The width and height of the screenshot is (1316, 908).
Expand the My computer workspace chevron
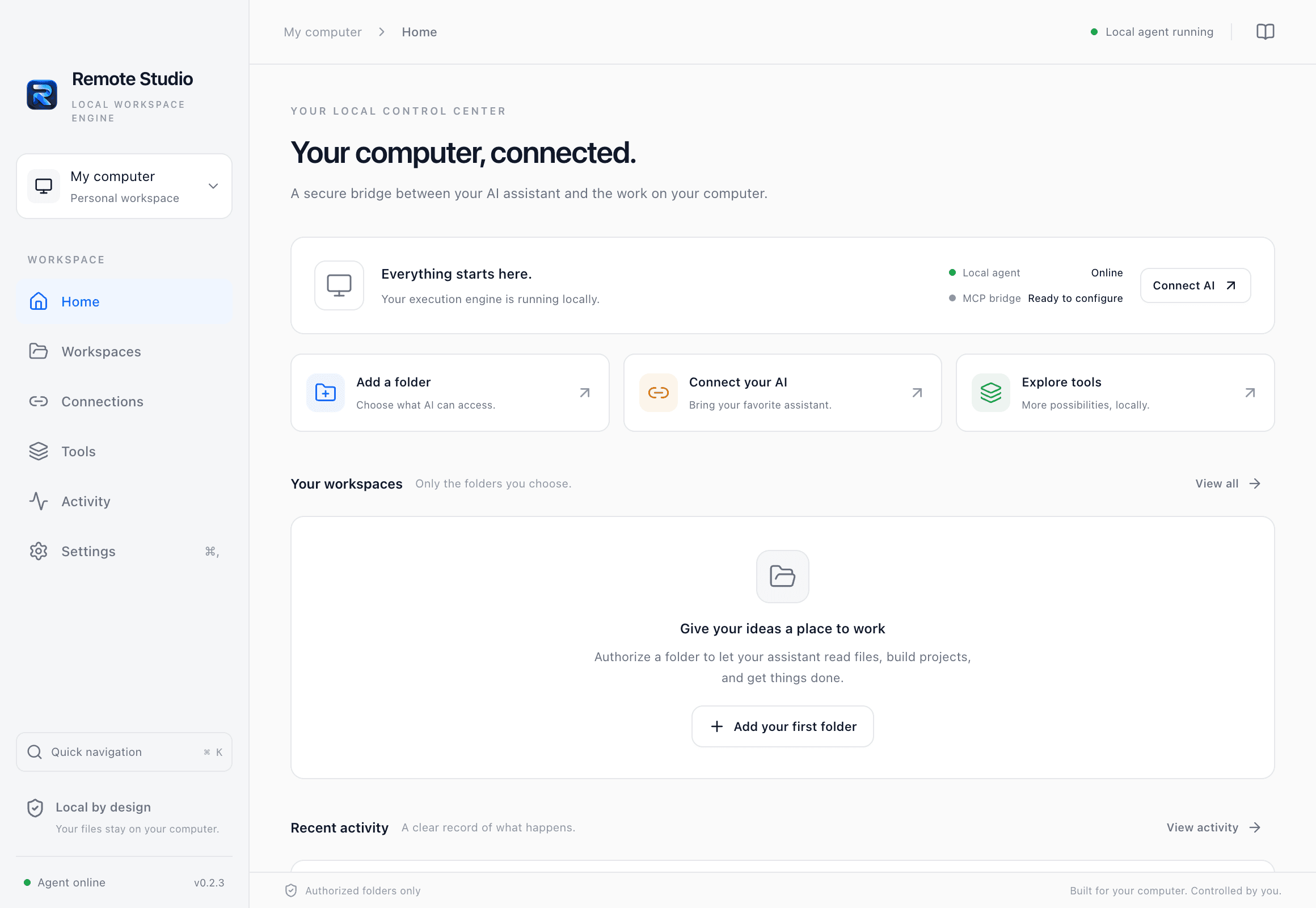click(213, 186)
